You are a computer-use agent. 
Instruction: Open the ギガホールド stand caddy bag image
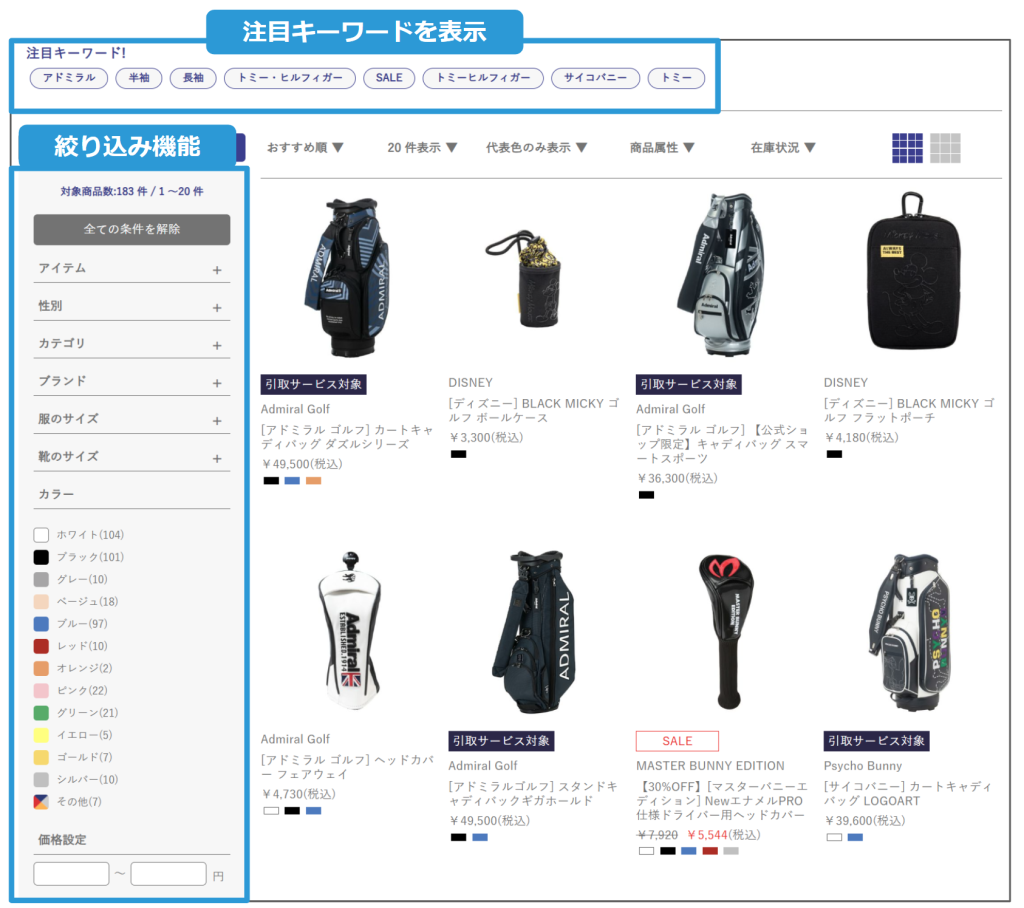tap(536, 632)
